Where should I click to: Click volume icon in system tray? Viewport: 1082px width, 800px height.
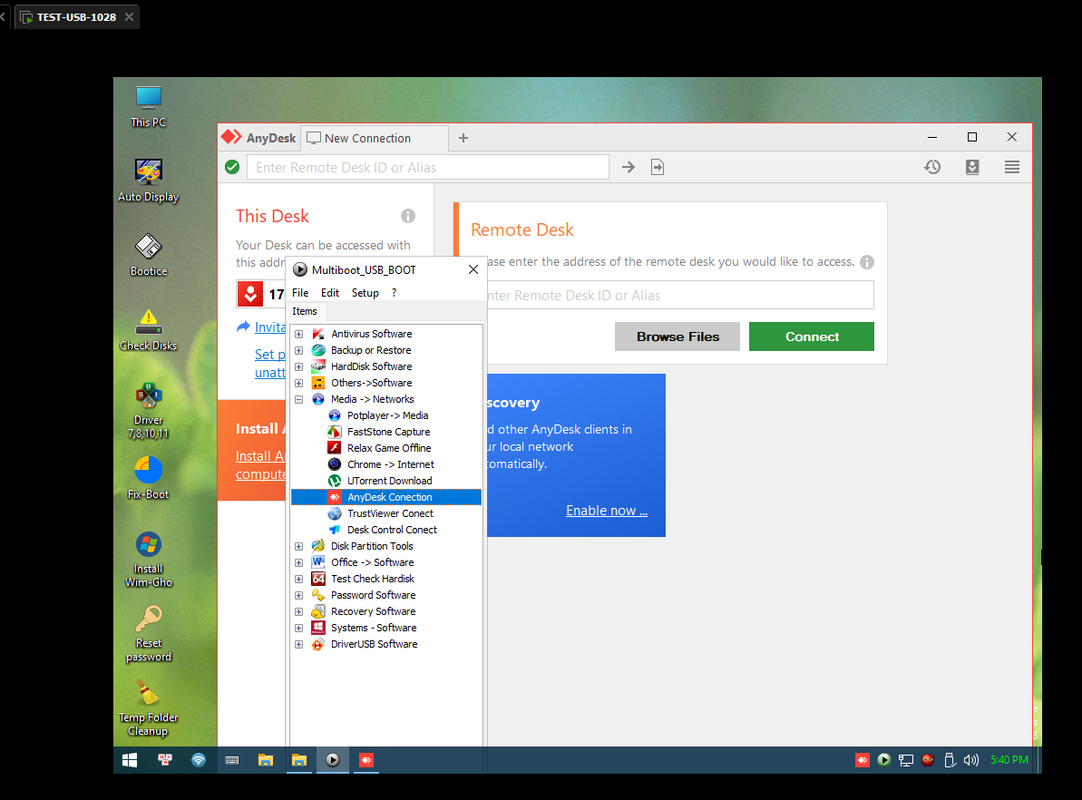[971, 760]
